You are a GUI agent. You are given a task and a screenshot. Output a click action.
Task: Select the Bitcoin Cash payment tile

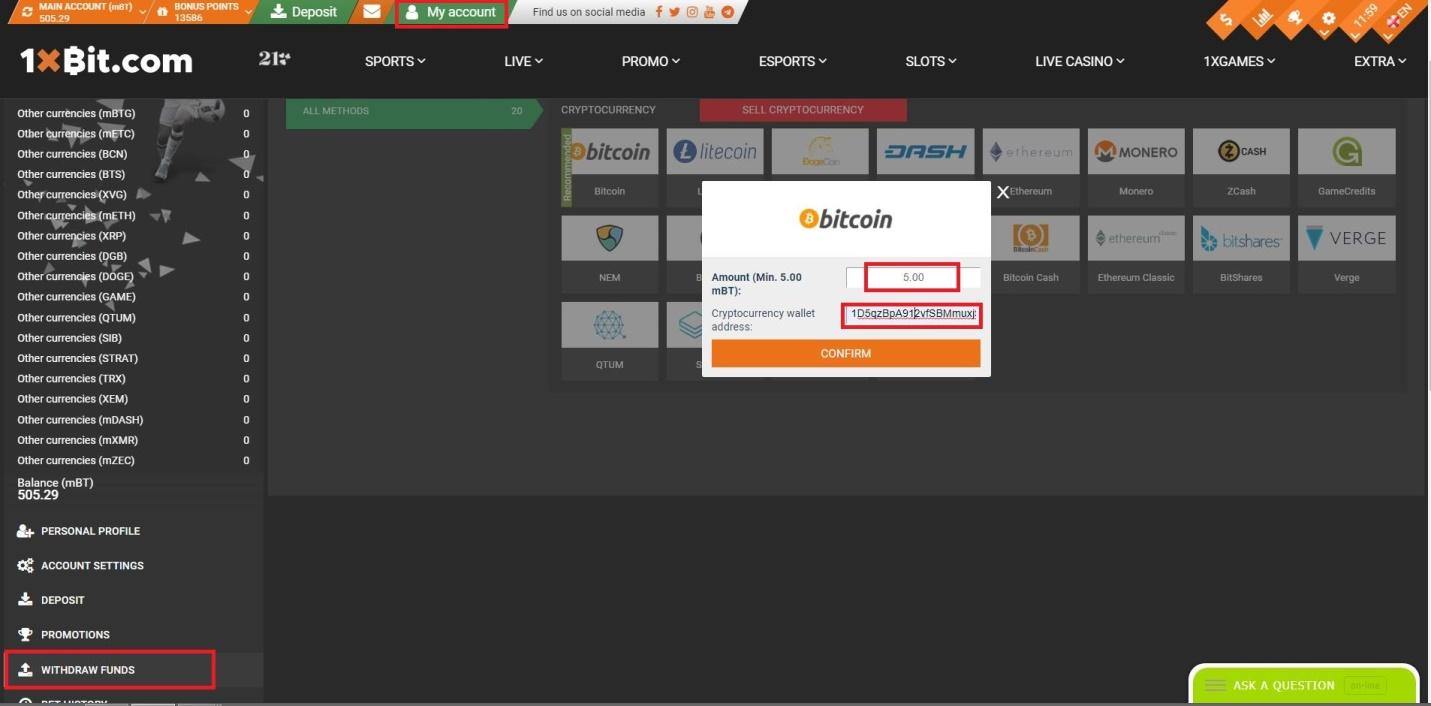1031,253
